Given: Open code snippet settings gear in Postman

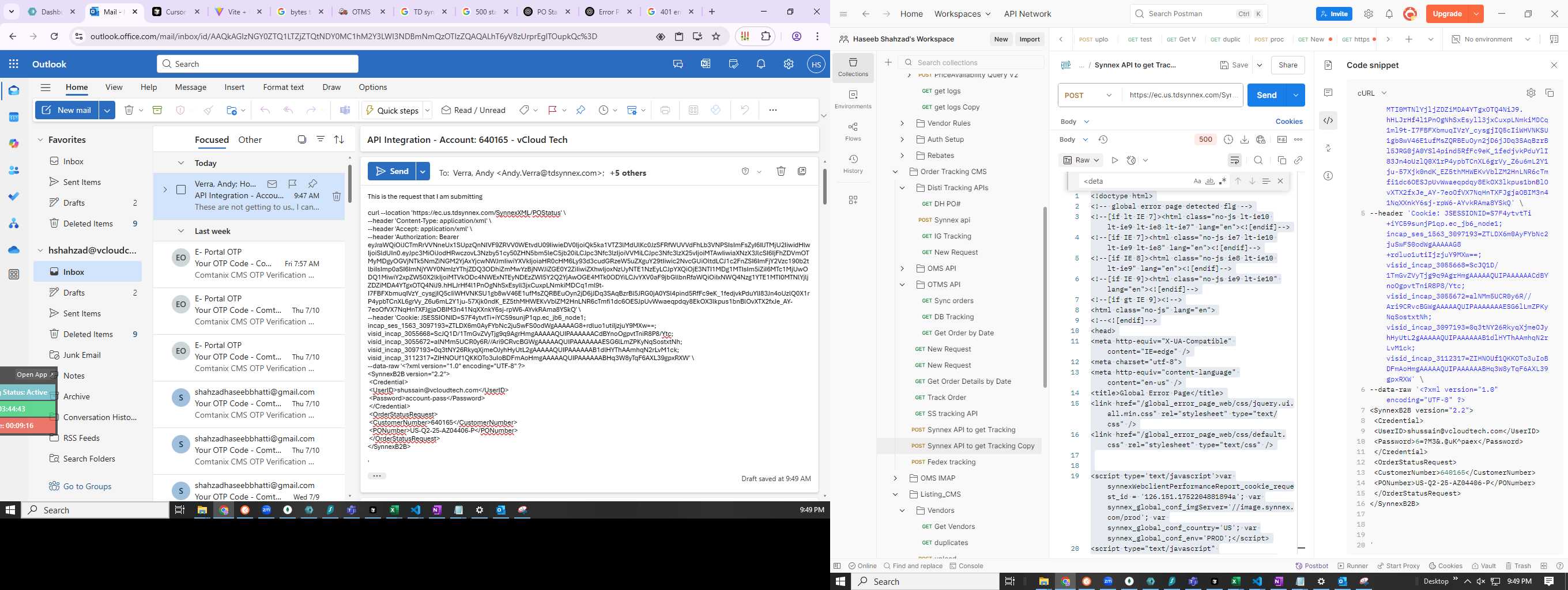Looking at the screenshot, I should pos(1531,93).
